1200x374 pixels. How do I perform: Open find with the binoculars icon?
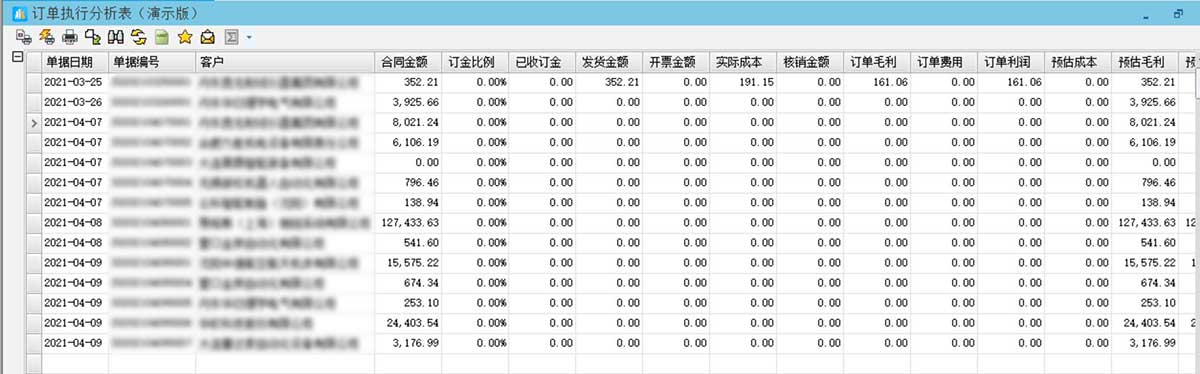116,37
